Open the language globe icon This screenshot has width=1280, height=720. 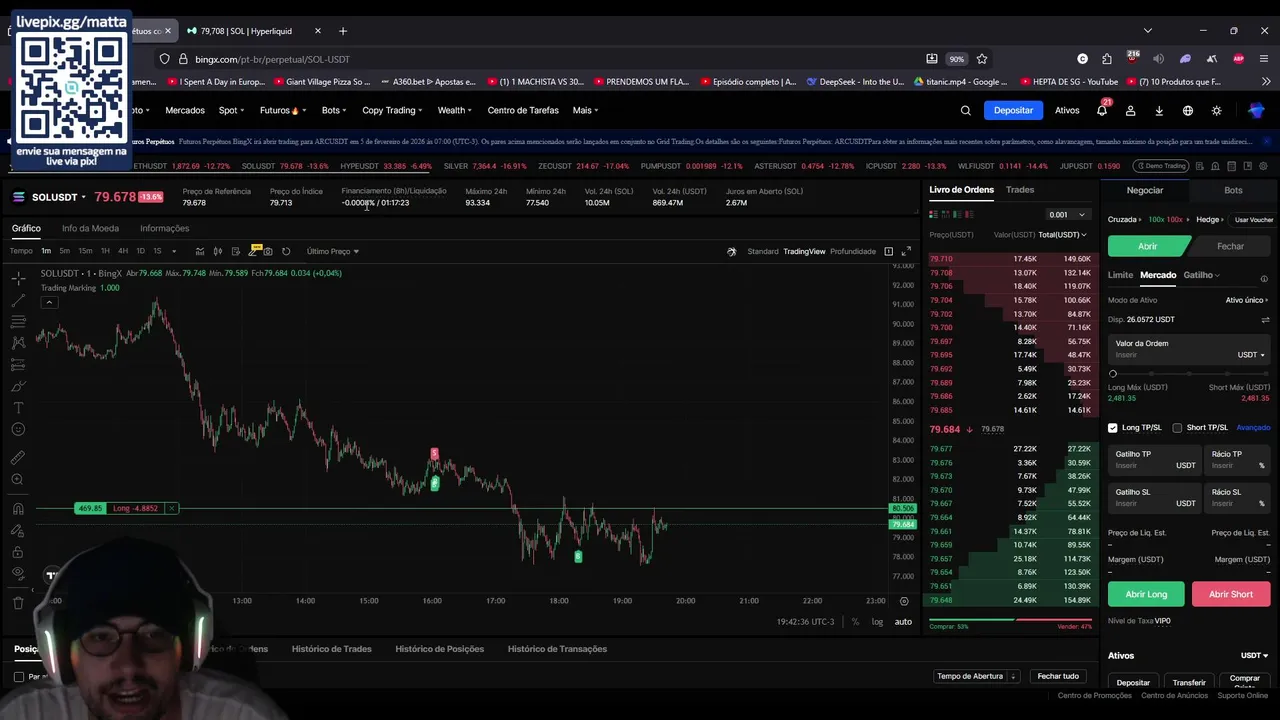pos(1188,111)
